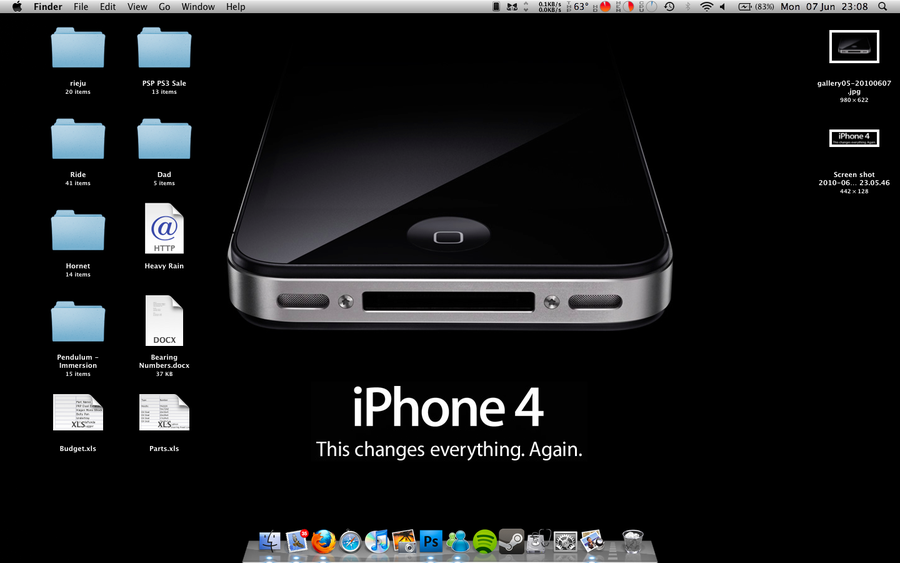Click the leftmost dark menu bar icon

[496, 7]
